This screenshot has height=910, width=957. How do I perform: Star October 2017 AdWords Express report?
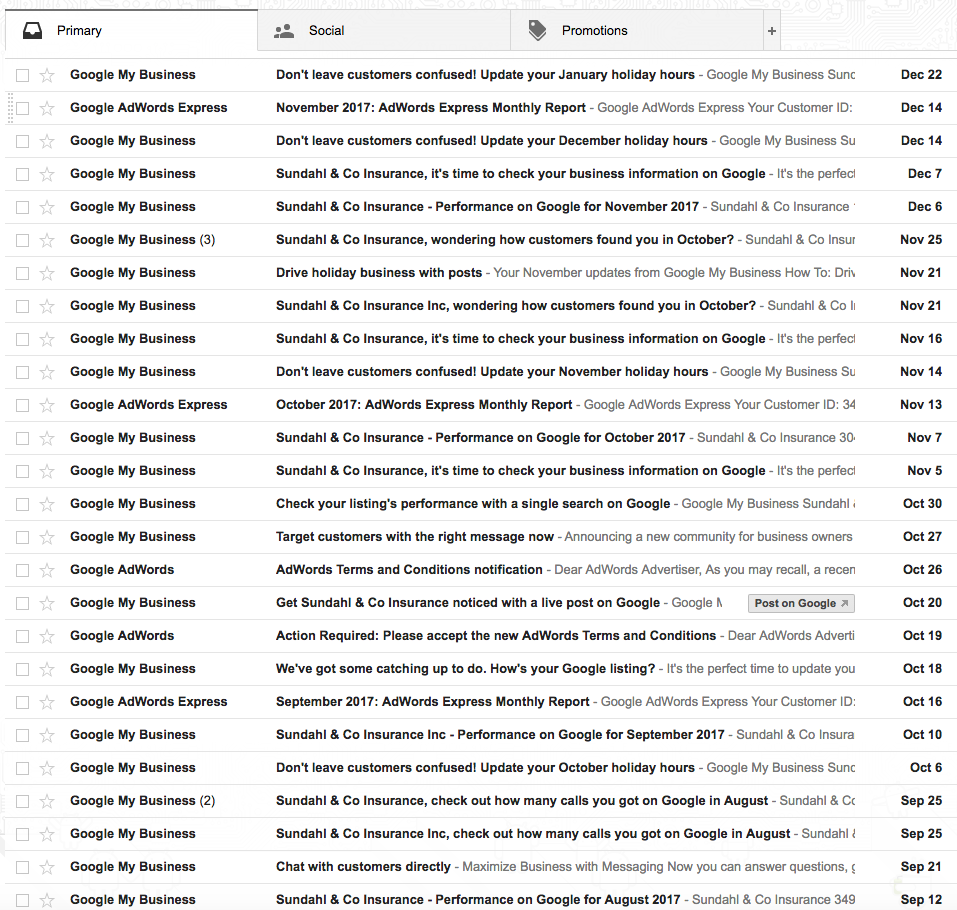coord(47,405)
